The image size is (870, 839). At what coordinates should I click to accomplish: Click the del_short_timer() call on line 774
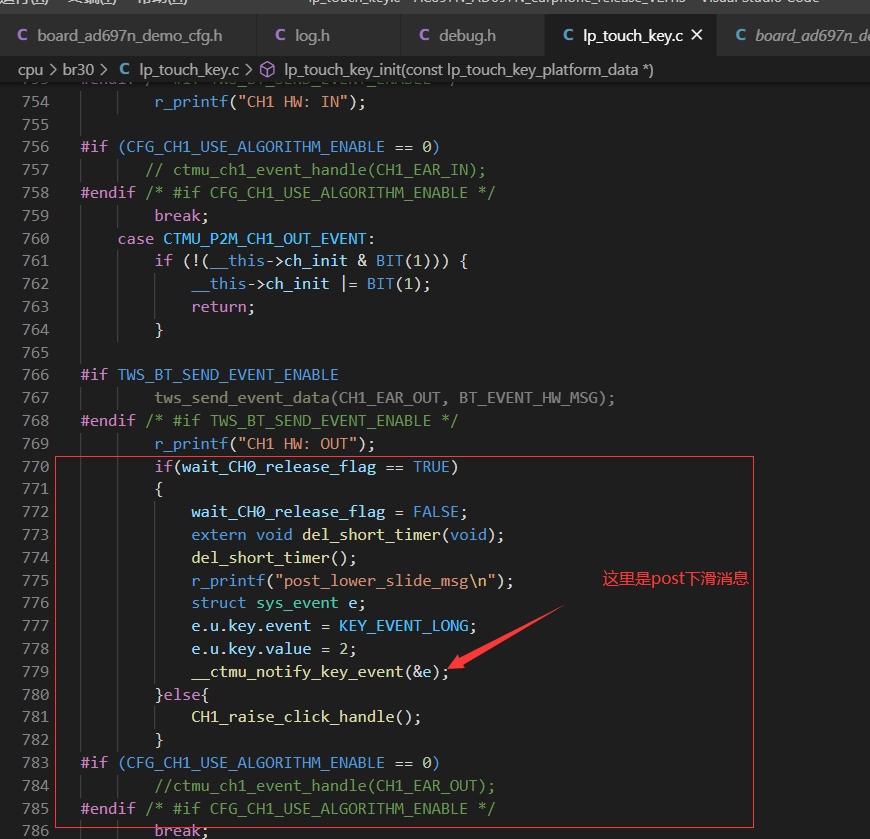274,558
